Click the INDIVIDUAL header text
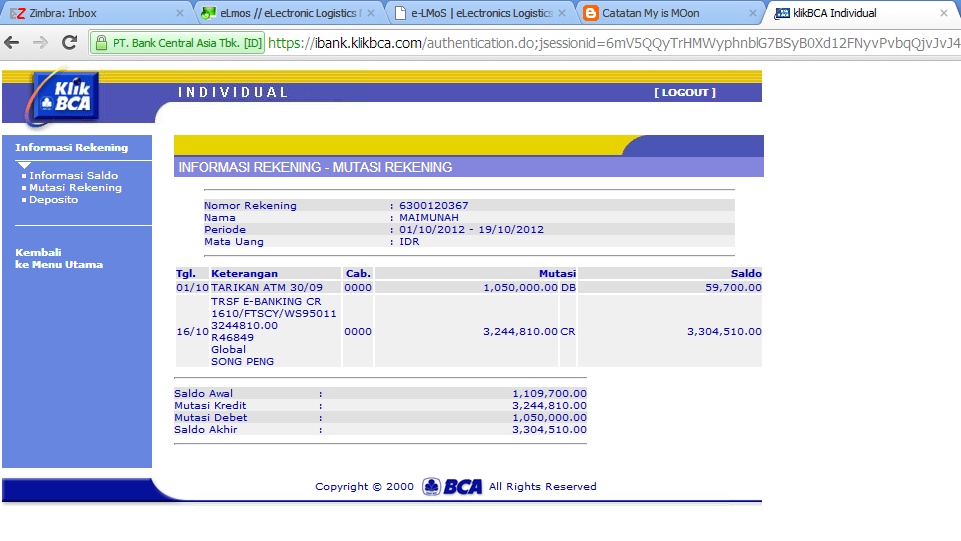This screenshot has width=961, height=541. coord(233,93)
